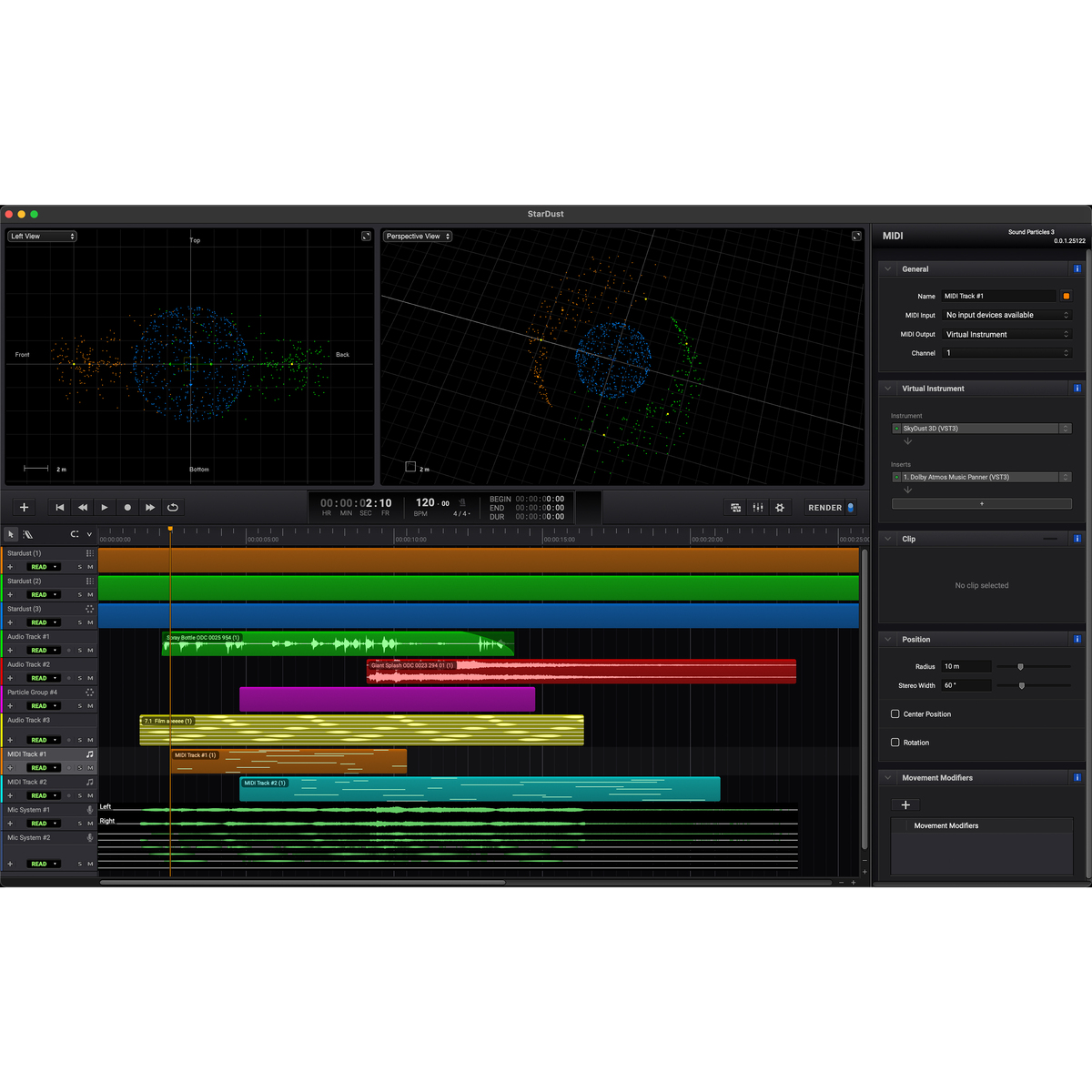Screen dimensions: 1092x1092
Task: Solo the Audio Track #2
Action: tap(79, 678)
